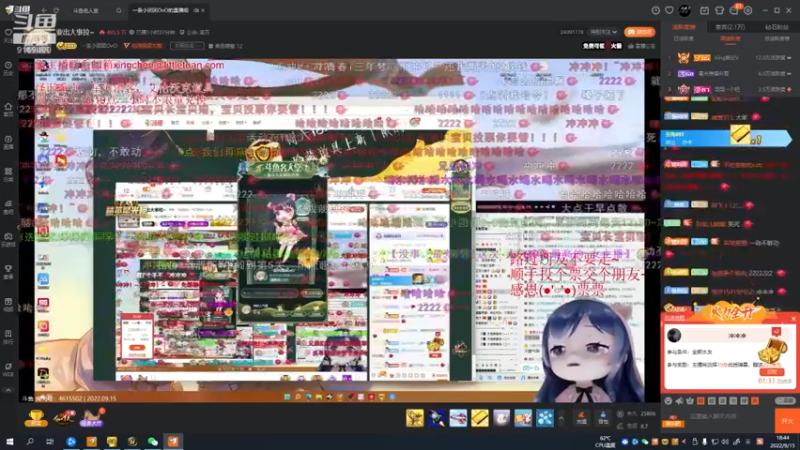This screenshot has height=450, width=800.
Task: Open the followed streamers heart icon
Action: [x=669, y=10]
